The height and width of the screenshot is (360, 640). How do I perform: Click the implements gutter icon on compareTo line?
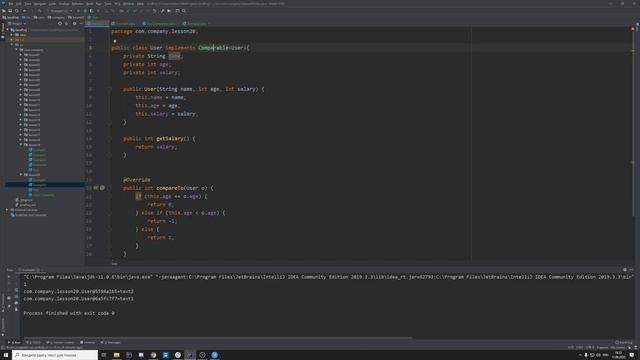(96, 188)
